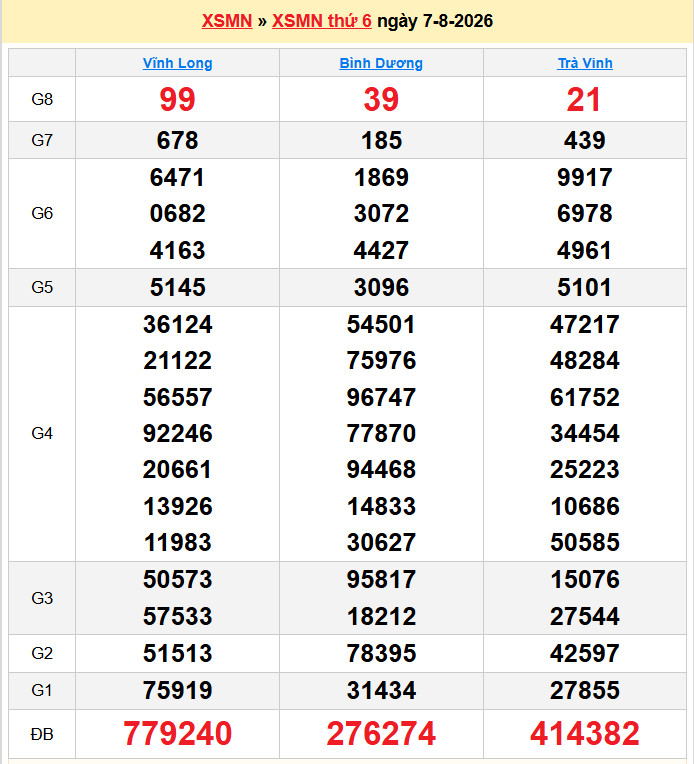Select G6 number 6471
Viewport: 694px width, 764px height.
(x=177, y=177)
